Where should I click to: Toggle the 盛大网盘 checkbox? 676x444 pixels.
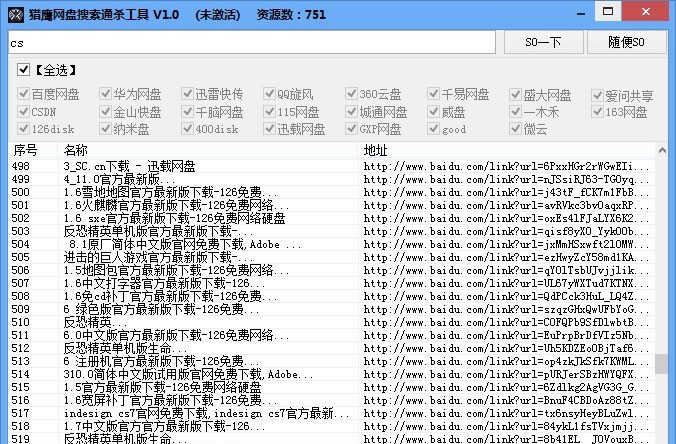(x=515, y=94)
